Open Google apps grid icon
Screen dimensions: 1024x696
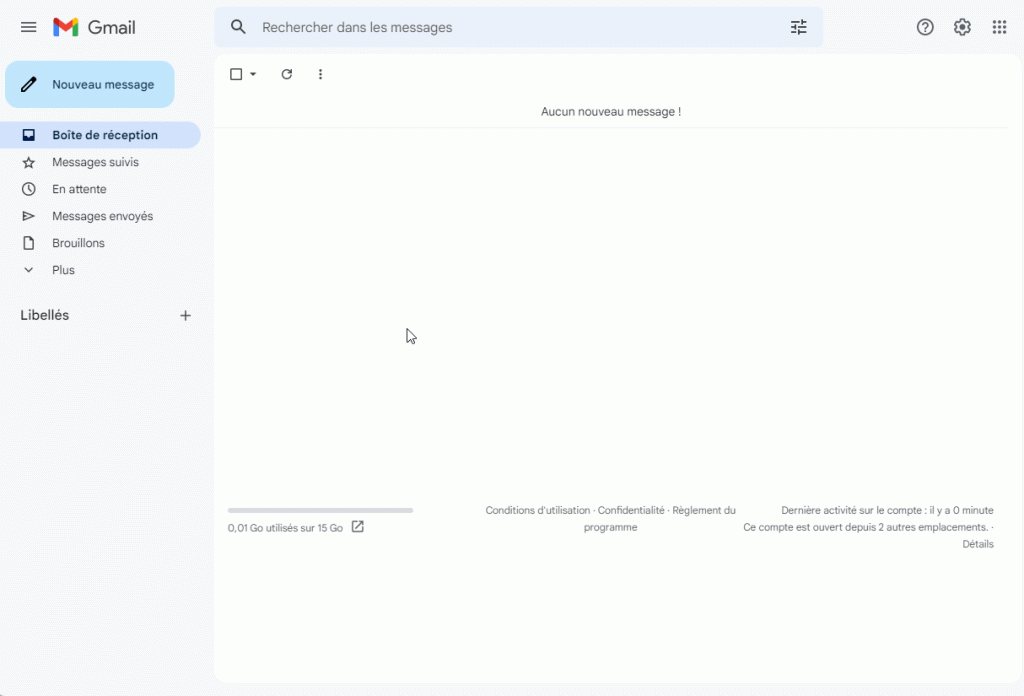click(x=999, y=27)
